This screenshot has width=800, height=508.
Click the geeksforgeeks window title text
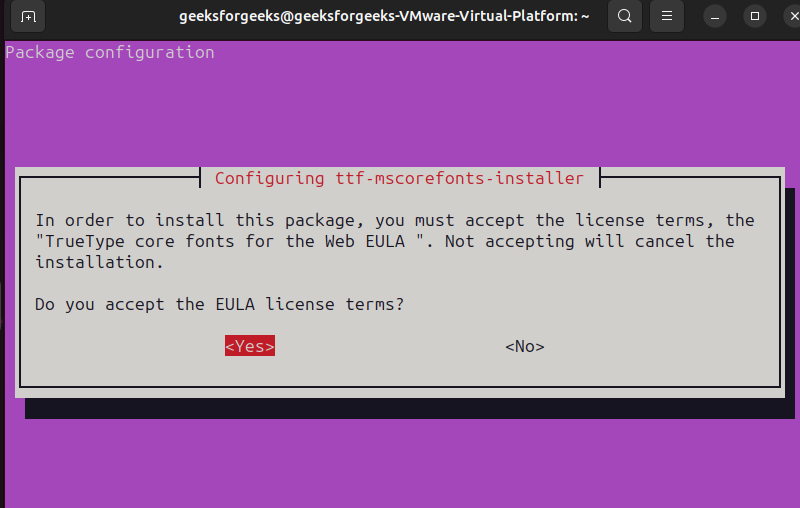tap(384, 16)
